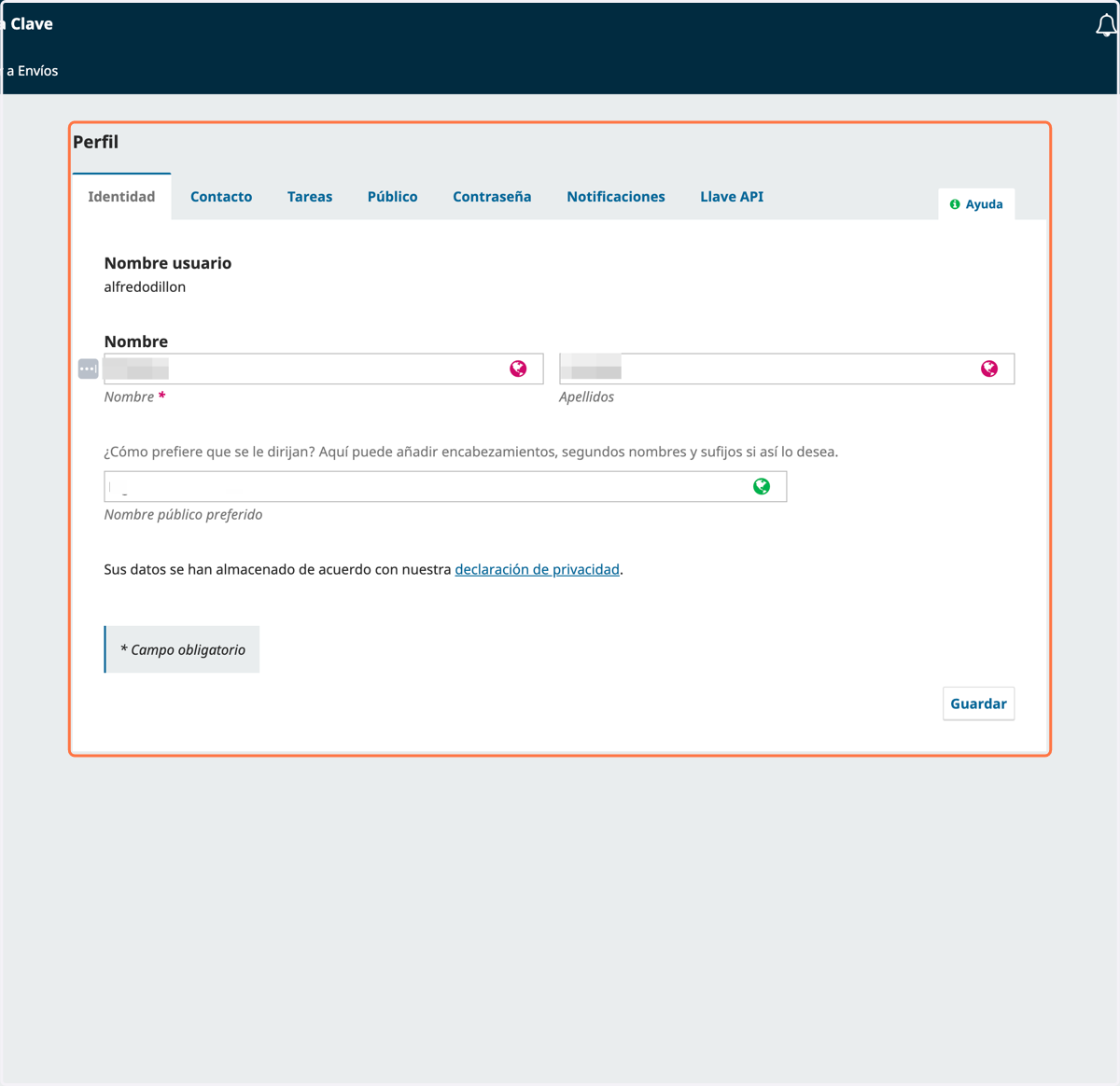This screenshot has width=1120, height=1086.
Task: Click the password manager dots icon
Action: tap(88, 369)
